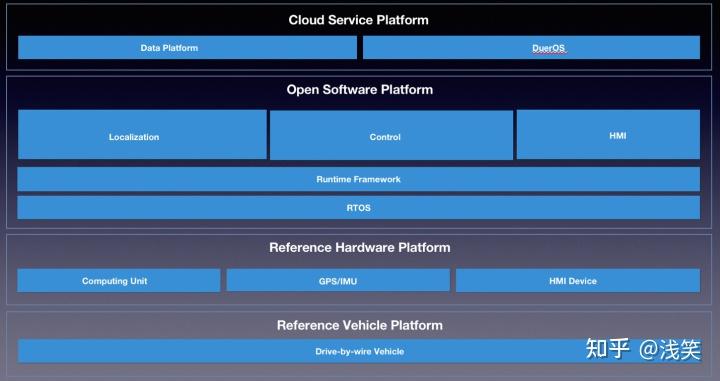Click the Control module box
The height and width of the screenshot is (381, 720).
pos(391,135)
